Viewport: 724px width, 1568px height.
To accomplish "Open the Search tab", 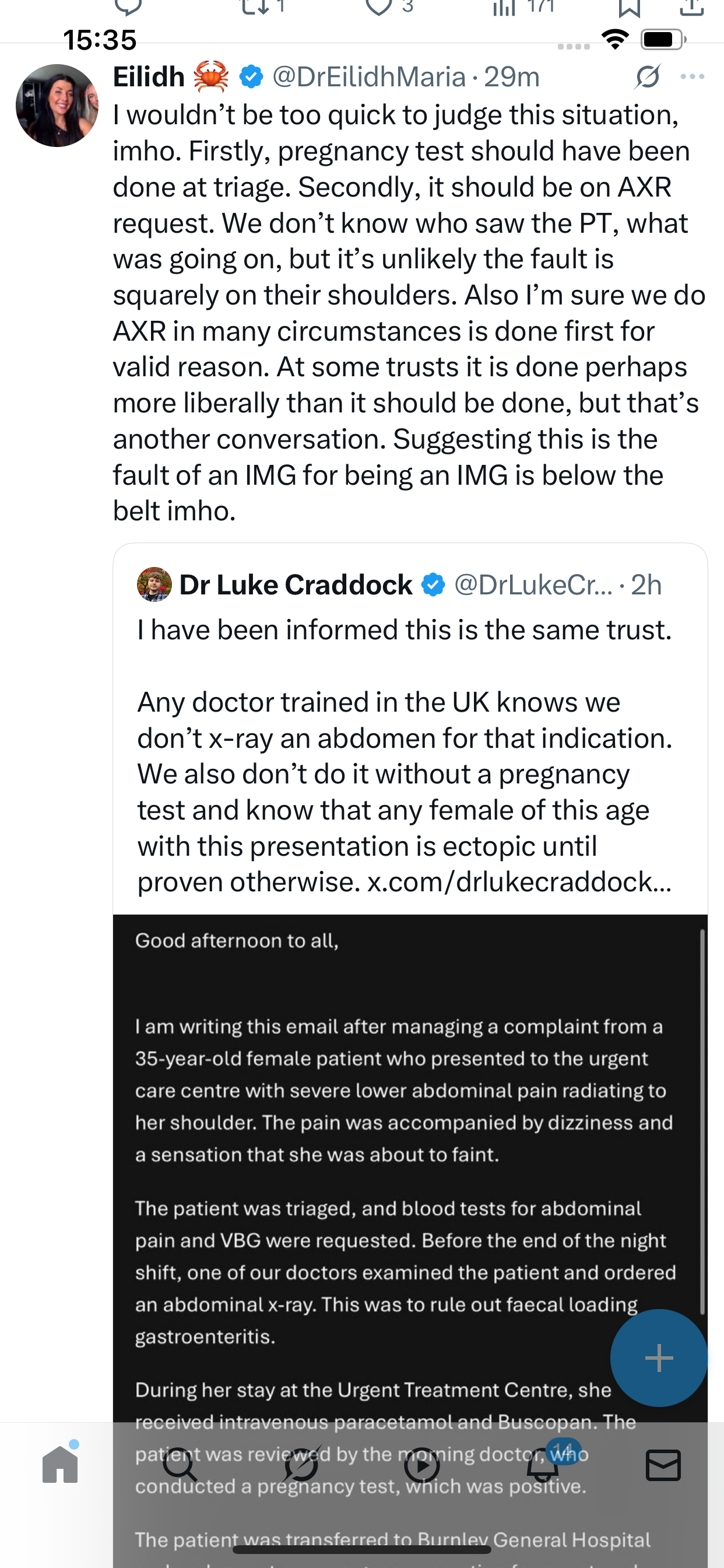I will [x=181, y=1465].
